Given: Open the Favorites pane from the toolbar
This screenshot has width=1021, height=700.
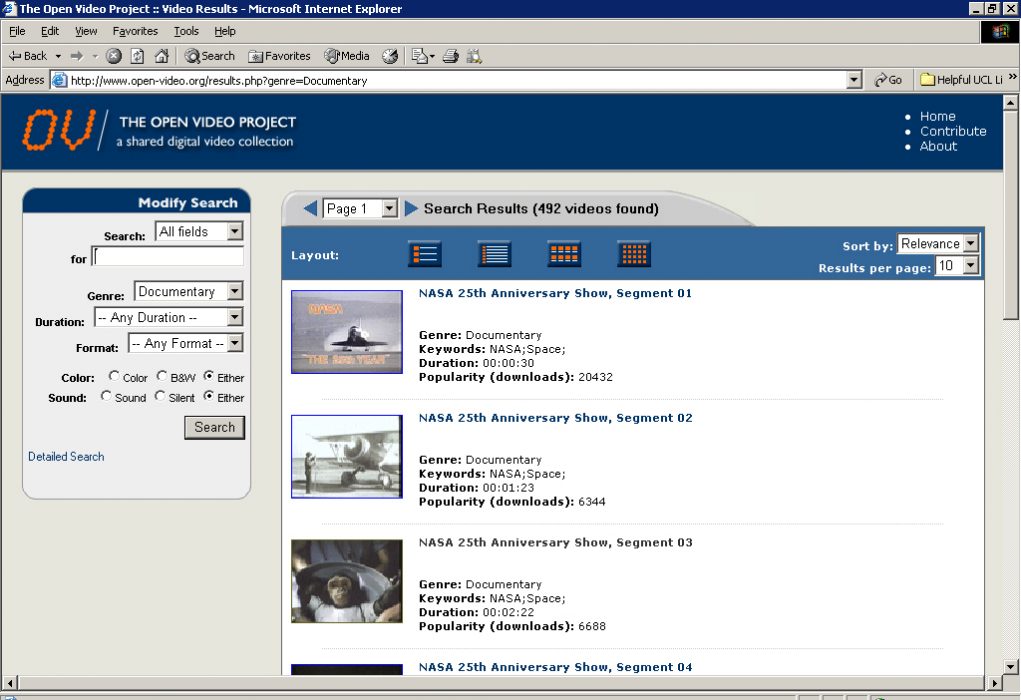Looking at the screenshot, I should pos(279,56).
